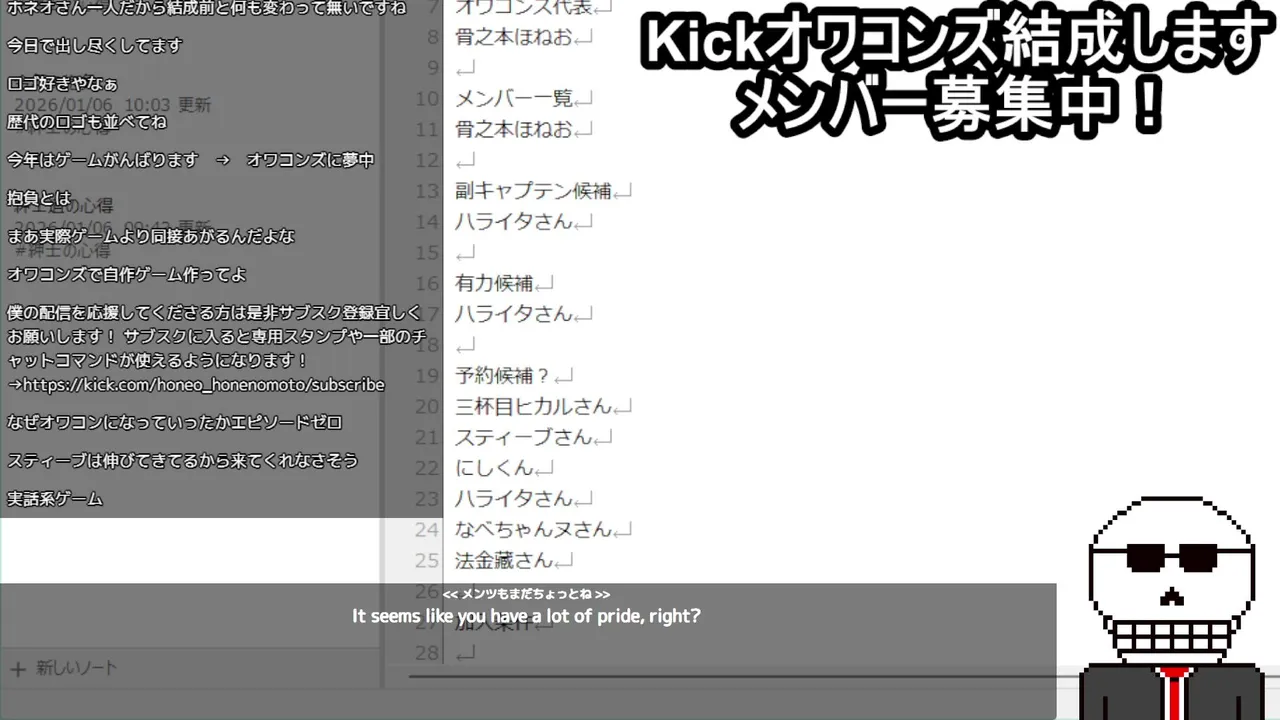
Task: Create a note with the 新しいノート button
Action: coord(63,668)
